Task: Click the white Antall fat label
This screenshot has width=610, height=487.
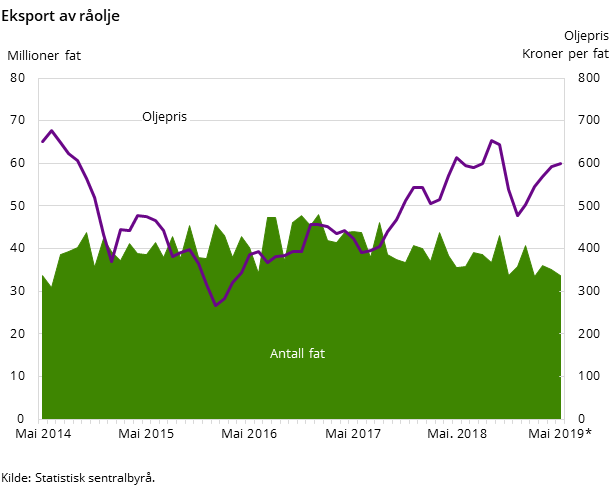Action: tap(297, 354)
